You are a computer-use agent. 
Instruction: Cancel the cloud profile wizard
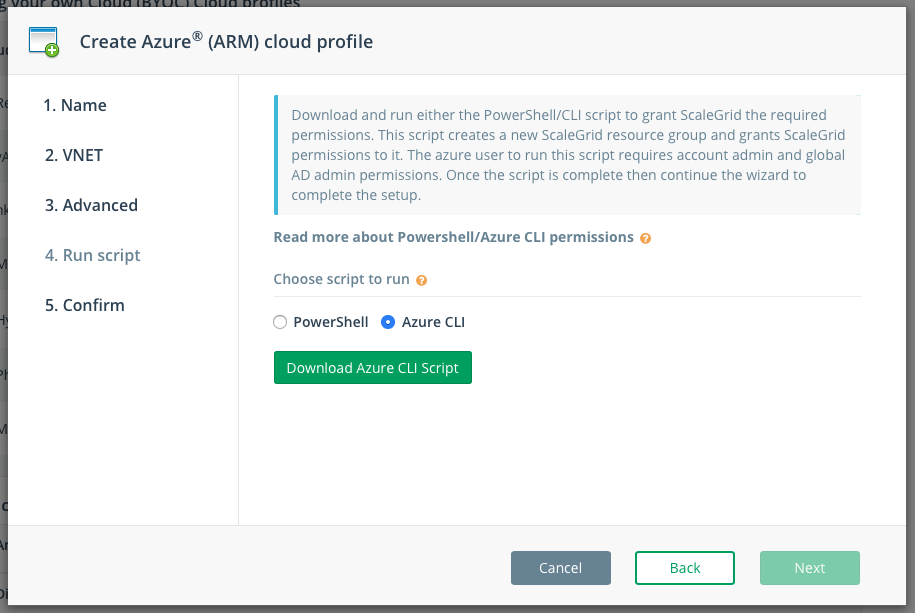point(561,568)
